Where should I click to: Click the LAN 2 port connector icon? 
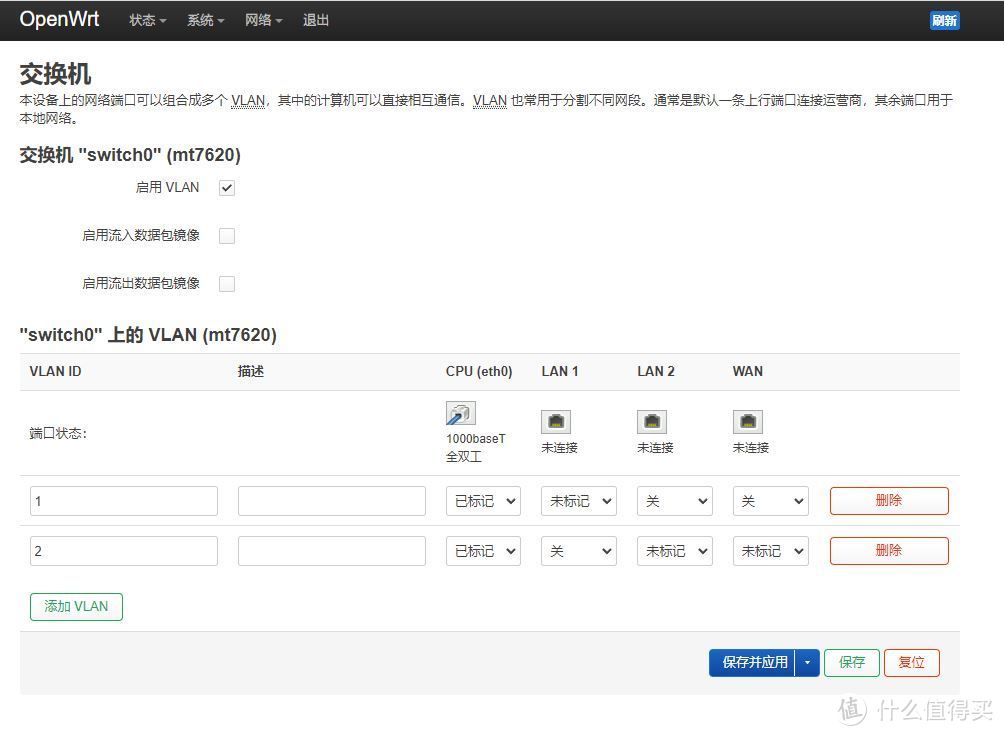[651, 421]
